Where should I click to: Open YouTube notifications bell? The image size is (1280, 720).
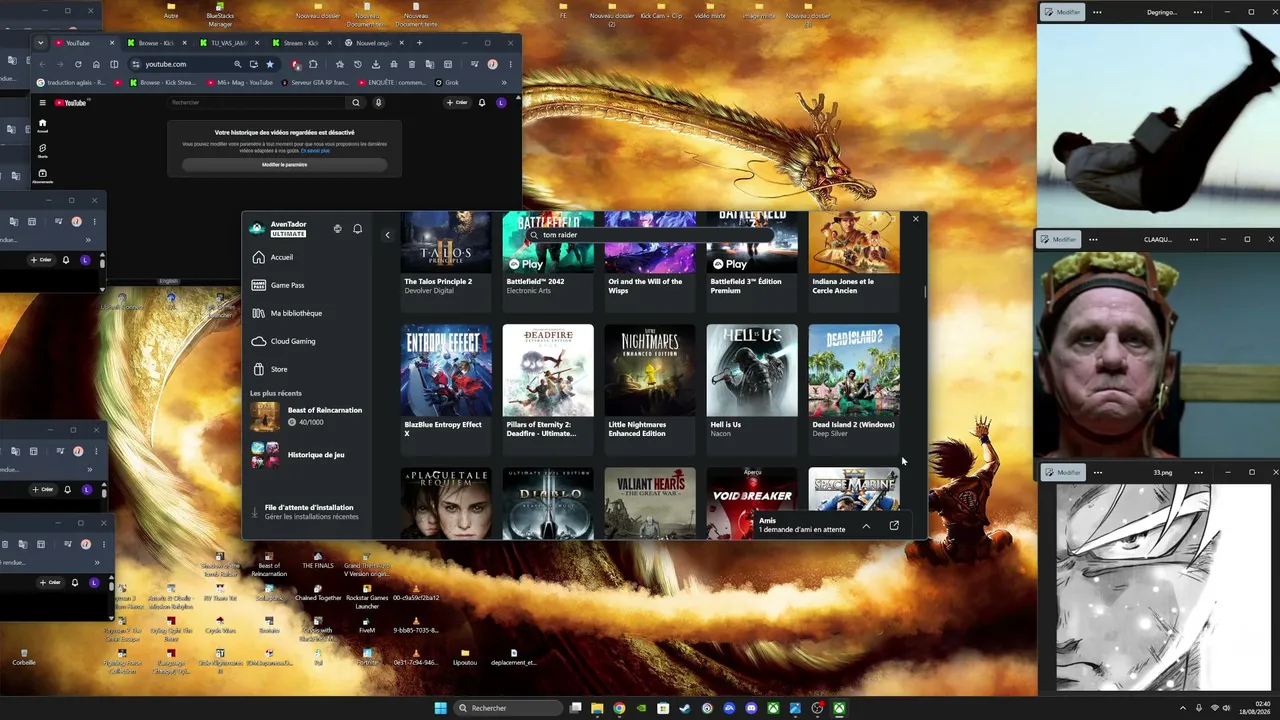click(x=482, y=102)
